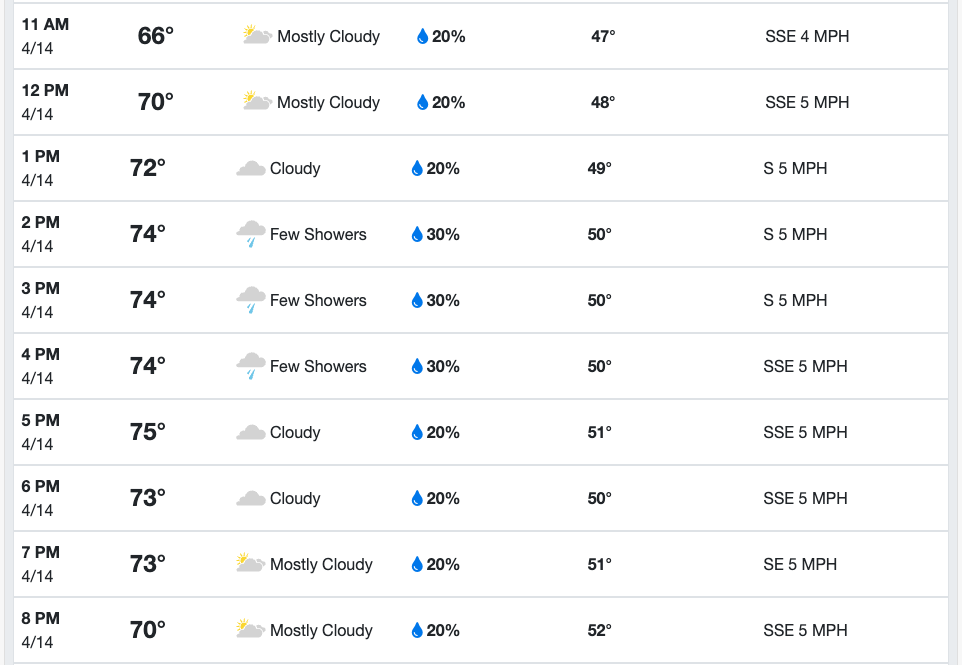Screen dimensions: 962x665
Task: Select the 3 PM Few Showers text
Action: point(318,301)
